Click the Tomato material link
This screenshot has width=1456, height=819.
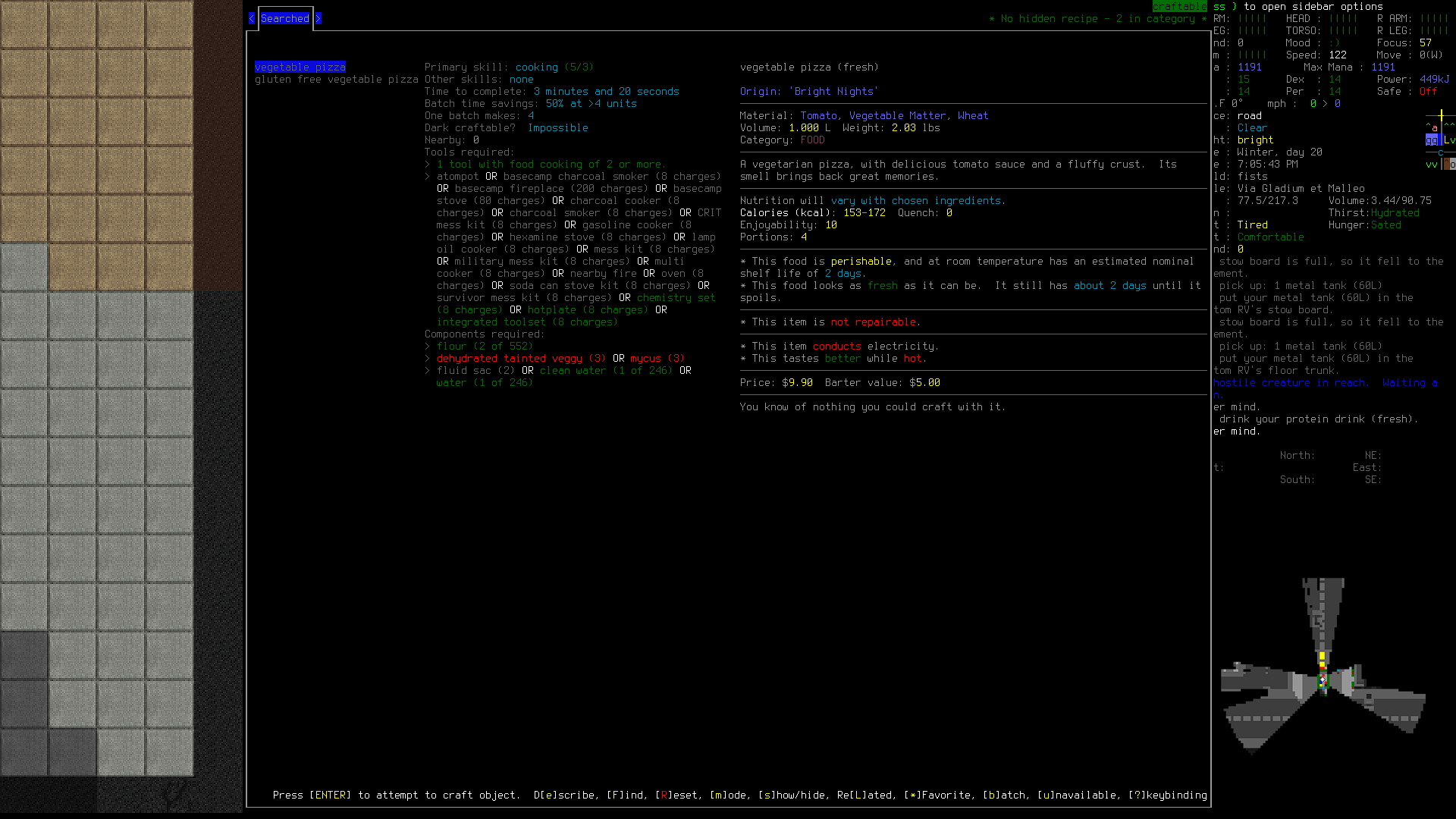pyautogui.click(x=818, y=115)
